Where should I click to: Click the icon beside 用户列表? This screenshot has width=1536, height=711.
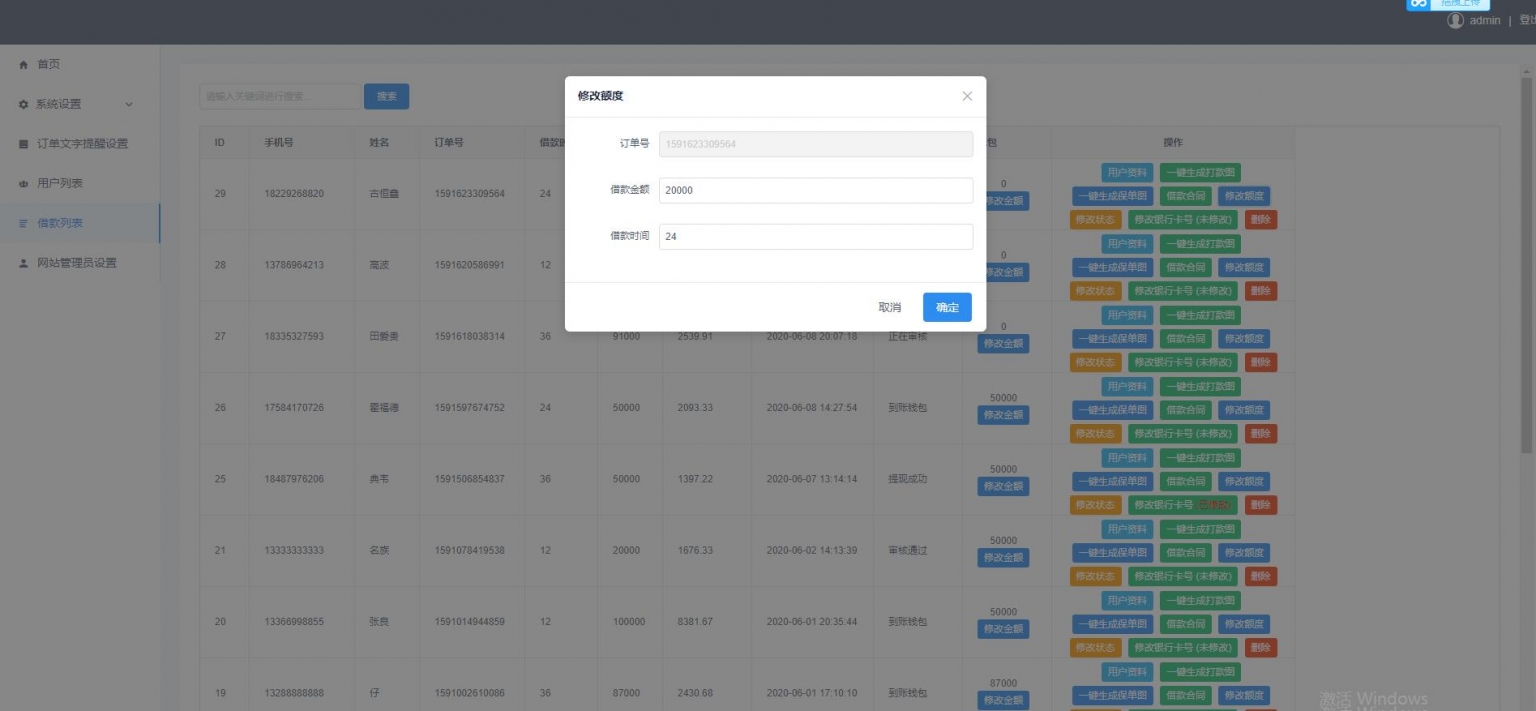coord(24,184)
